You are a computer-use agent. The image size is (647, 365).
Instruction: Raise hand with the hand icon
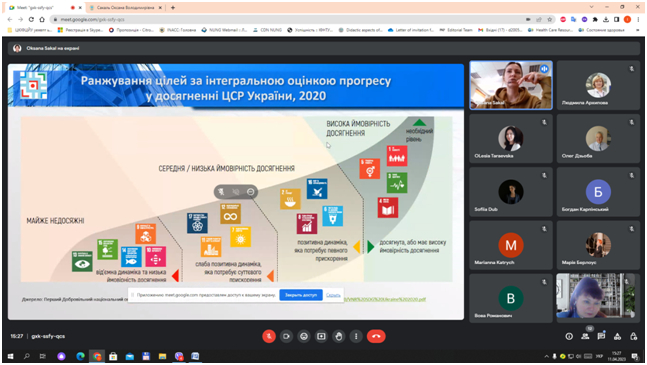pos(339,337)
